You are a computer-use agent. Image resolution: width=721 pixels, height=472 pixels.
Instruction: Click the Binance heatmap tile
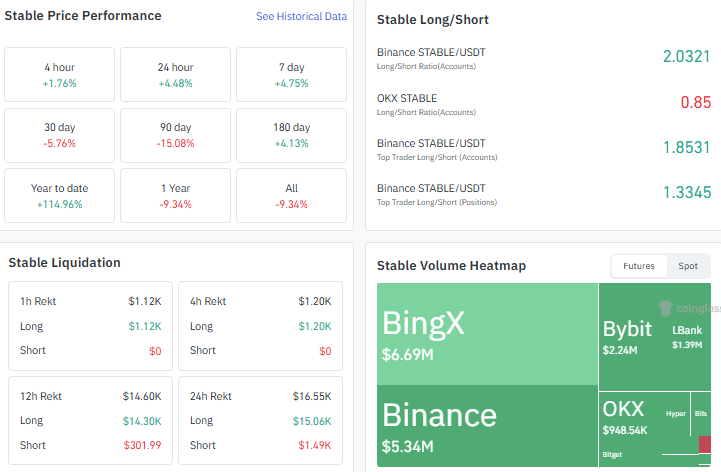click(487, 426)
